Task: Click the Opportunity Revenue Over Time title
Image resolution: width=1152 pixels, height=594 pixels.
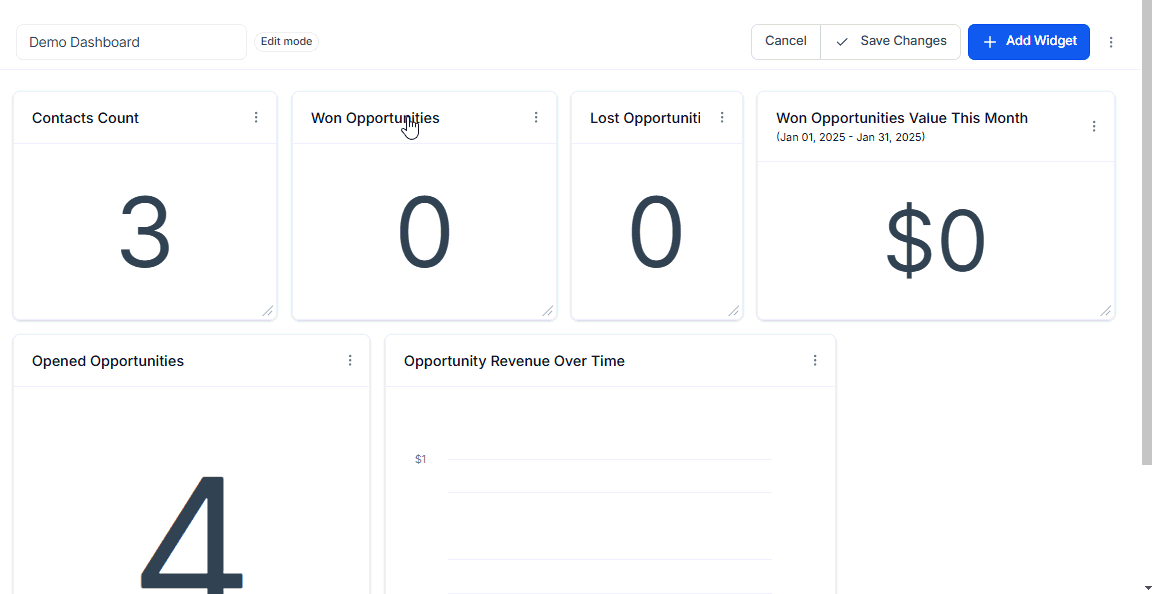Action: click(514, 361)
